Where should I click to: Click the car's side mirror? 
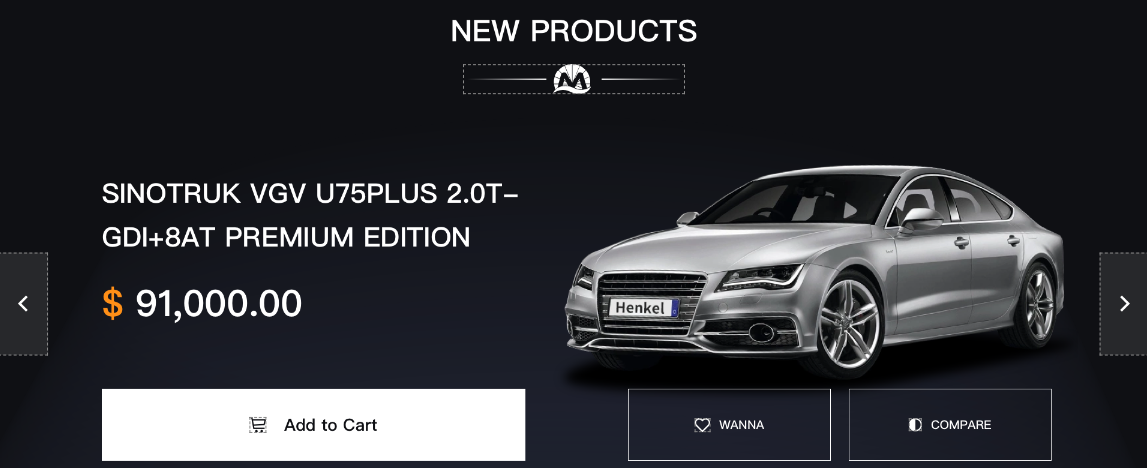[x=920, y=219]
